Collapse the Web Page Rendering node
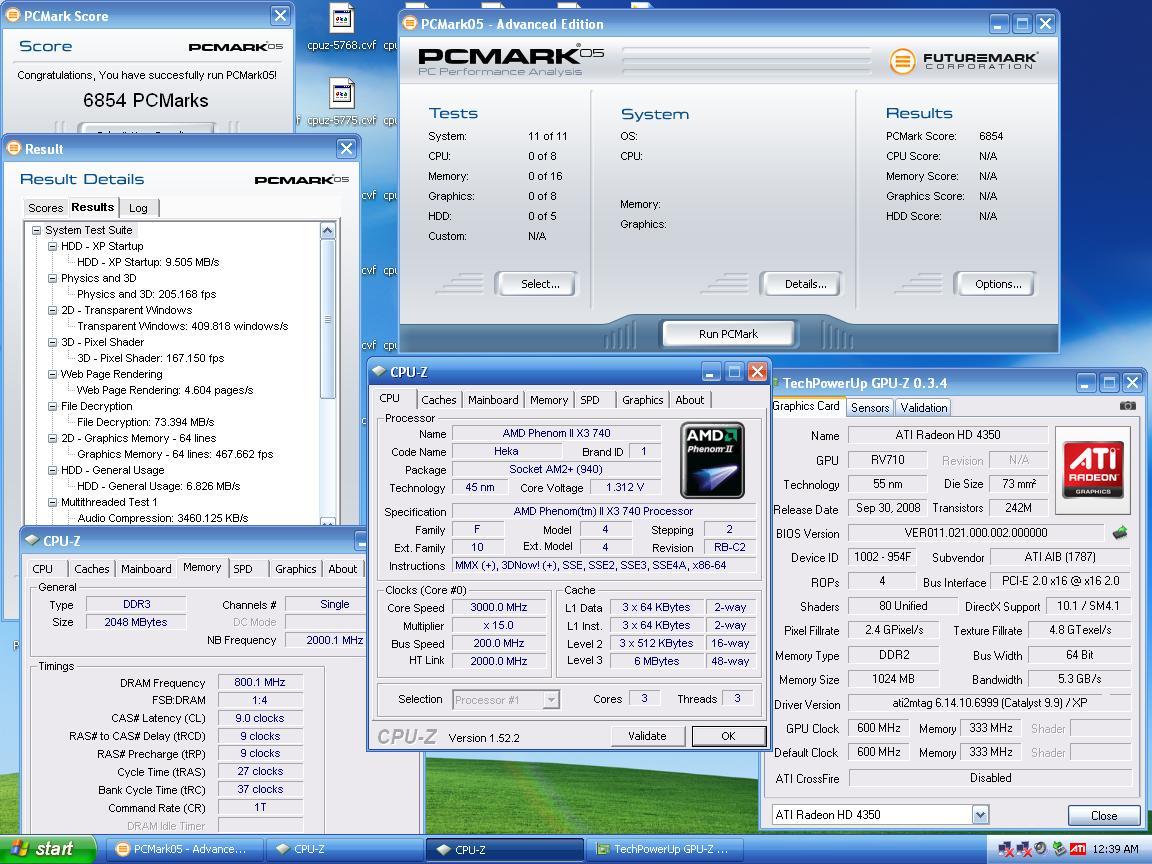This screenshot has width=1152, height=864. pyautogui.click(x=52, y=374)
